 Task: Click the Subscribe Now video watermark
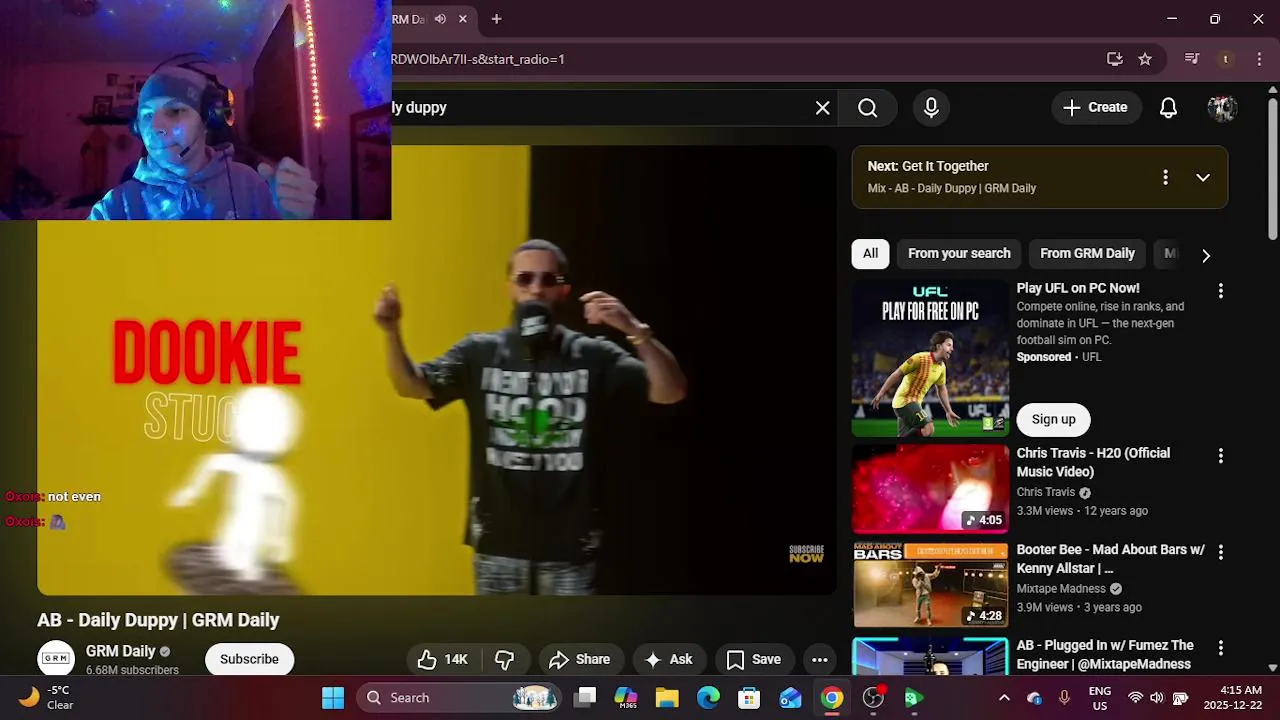(x=806, y=554)
